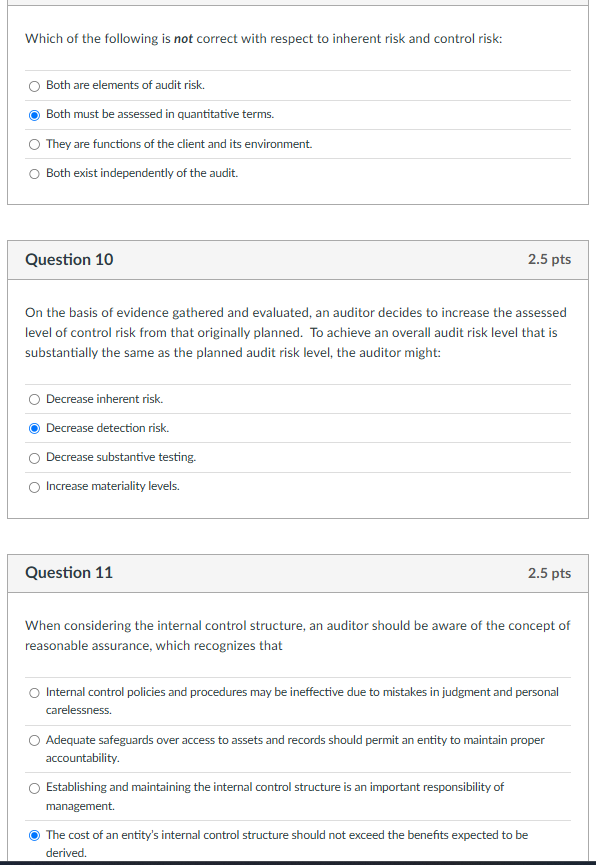The width and height of the screenshot is (596, 865).
Task: Select the cost-versus-benefits answer in Question 11
Action: click(x=33, y=836)
